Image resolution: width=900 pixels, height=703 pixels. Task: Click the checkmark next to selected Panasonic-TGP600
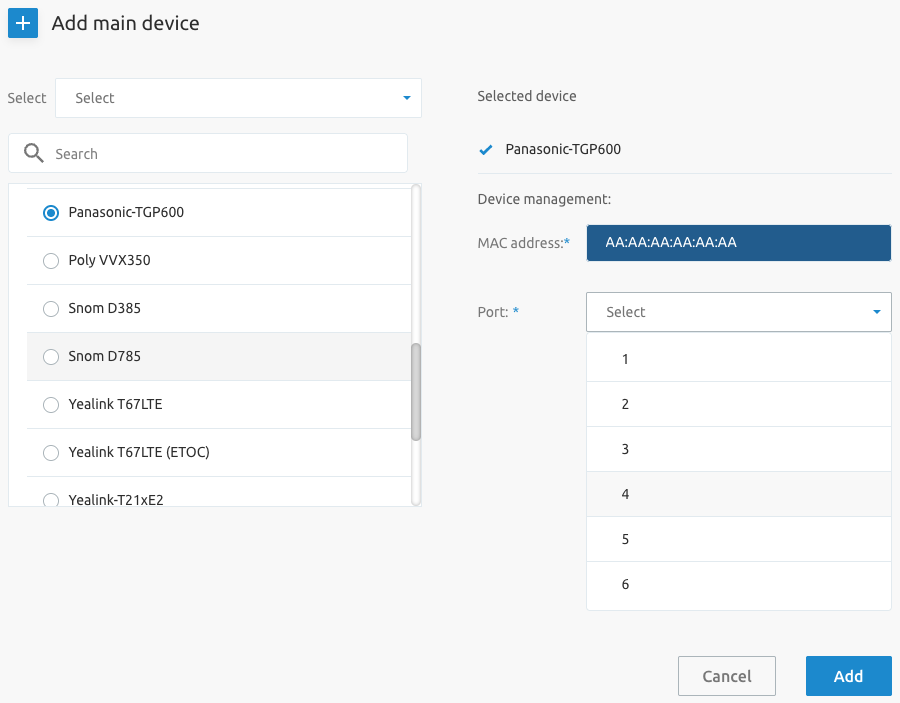click(x=486, y=150)
